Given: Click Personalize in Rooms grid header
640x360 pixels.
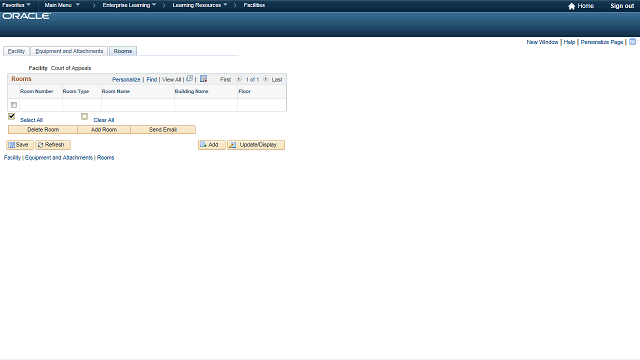Looking at the screenshot, I should (x=126, y=80).
